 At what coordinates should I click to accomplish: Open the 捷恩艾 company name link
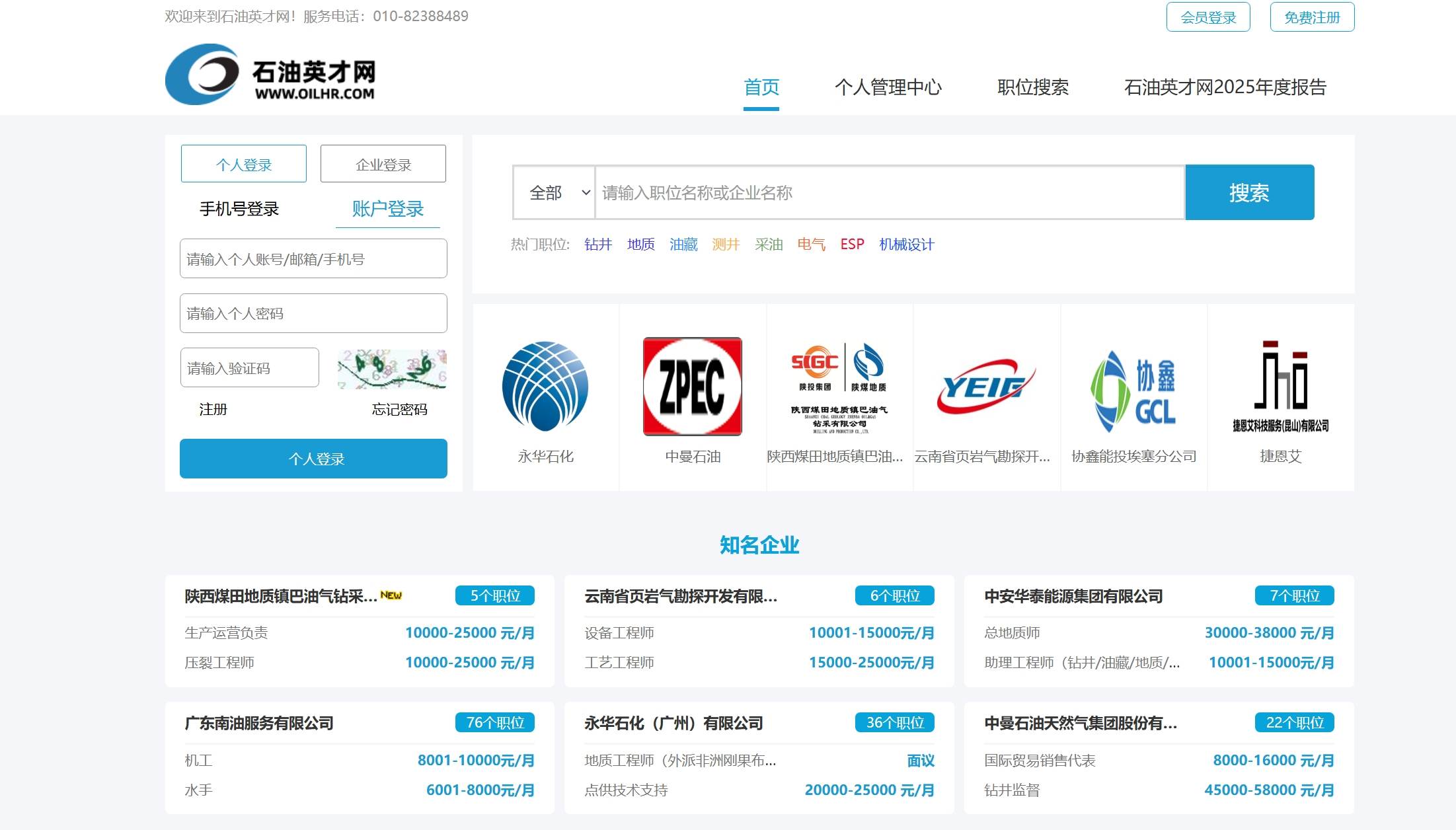click(1280, 457)
